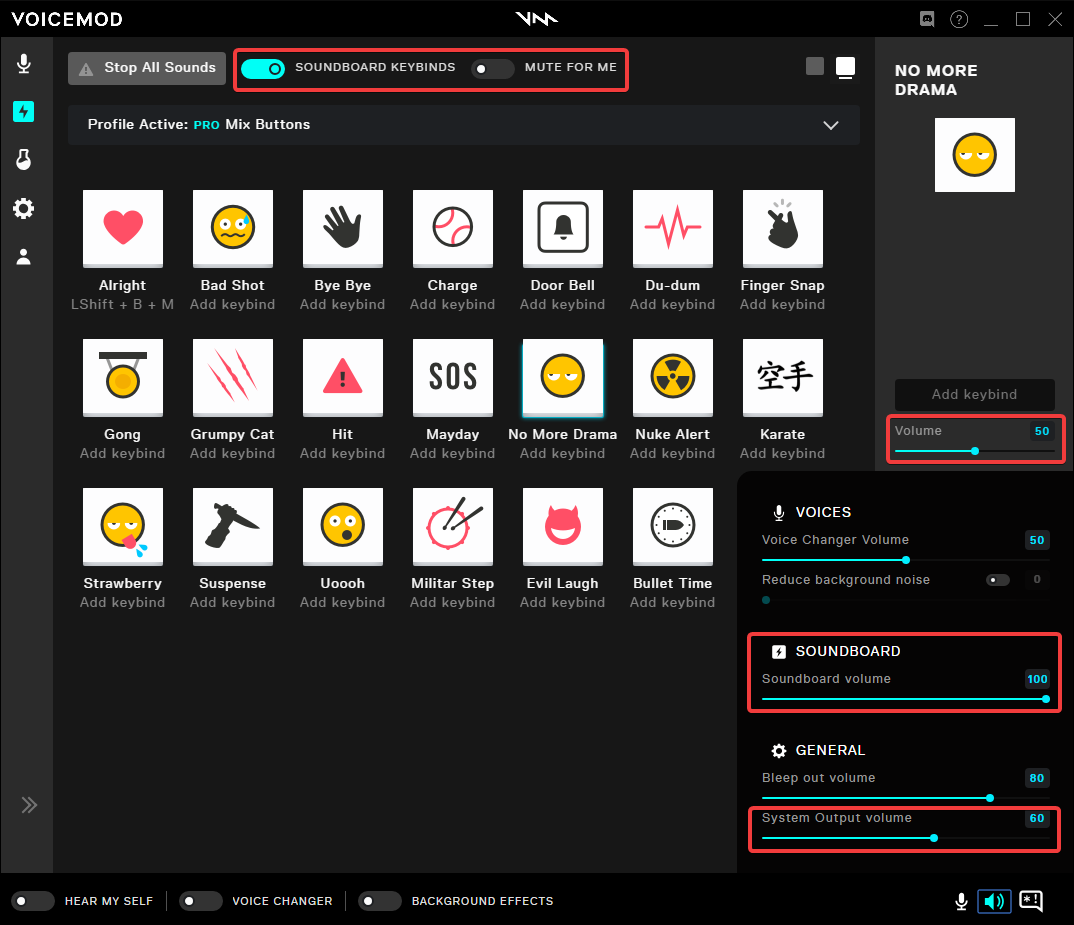The height and width of the screenshot is (925, 1074).
Task: Play the Evil Laugh devil sound
Action: (x=563, y=527)
